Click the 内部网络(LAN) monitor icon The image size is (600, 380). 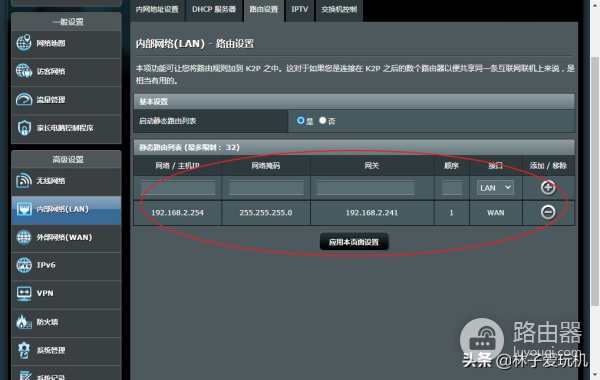24,209
